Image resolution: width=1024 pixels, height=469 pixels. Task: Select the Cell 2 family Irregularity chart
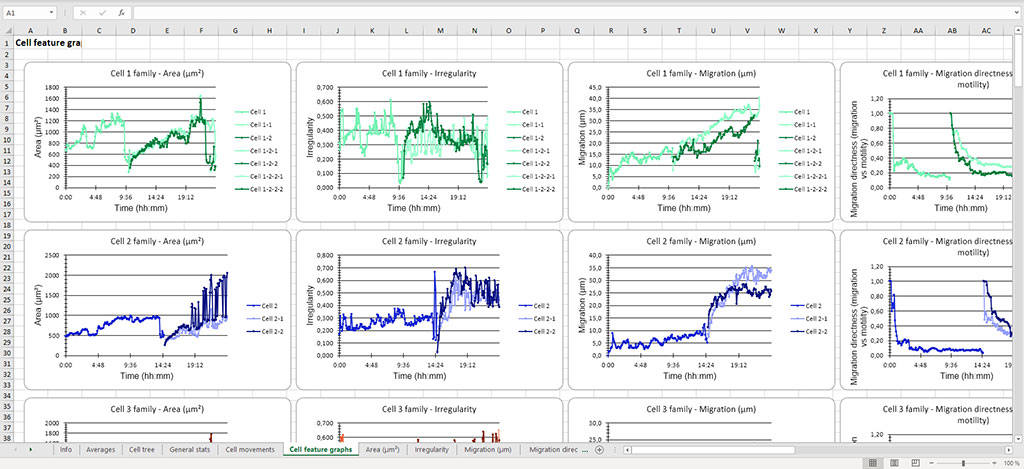[x=429, y=310]
